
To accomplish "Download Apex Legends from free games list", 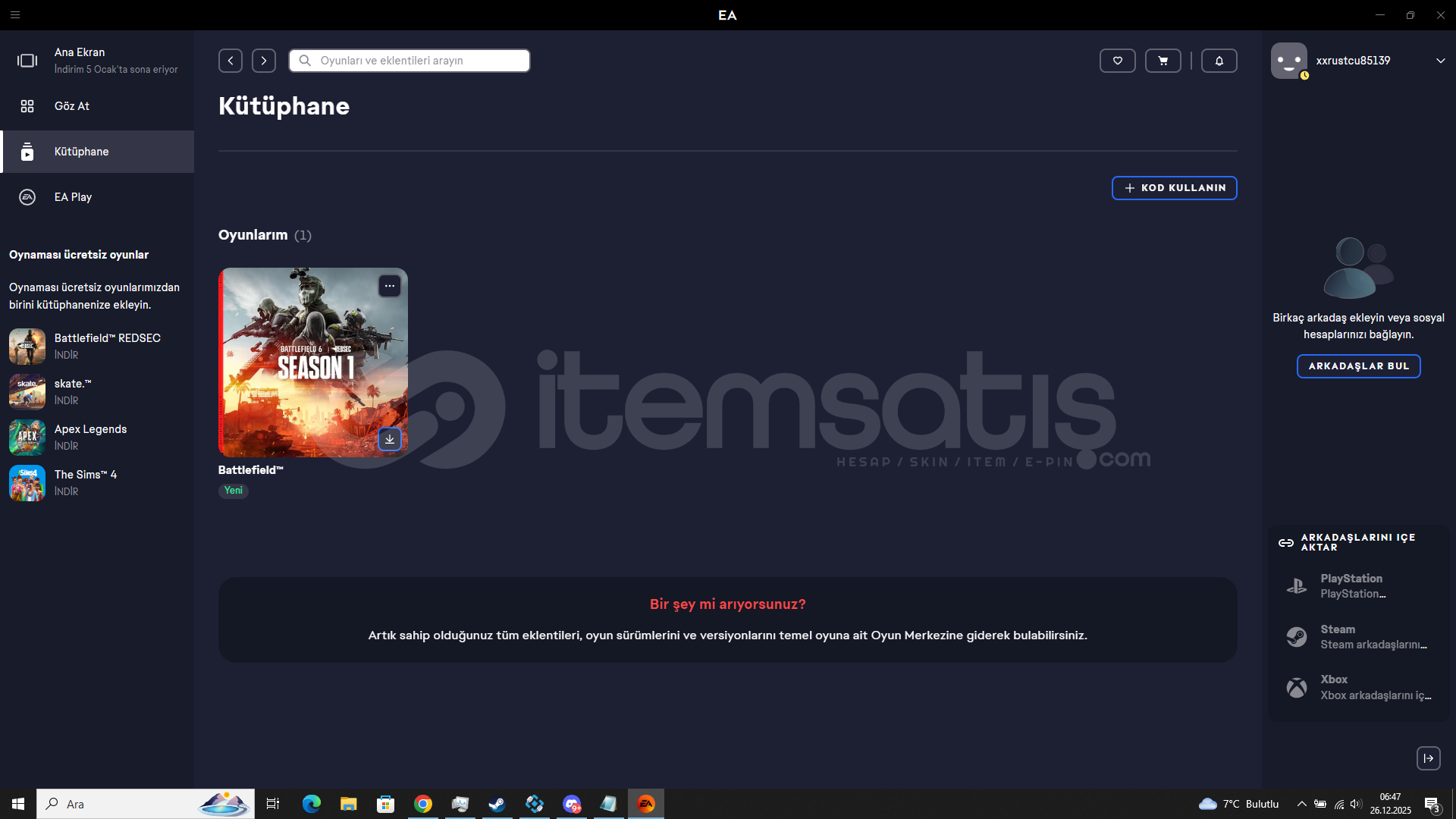I will [67, 446].
